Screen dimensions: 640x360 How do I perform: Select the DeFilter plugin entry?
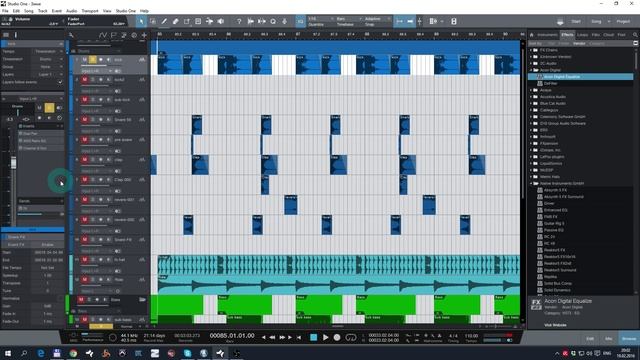pos(551,83)
